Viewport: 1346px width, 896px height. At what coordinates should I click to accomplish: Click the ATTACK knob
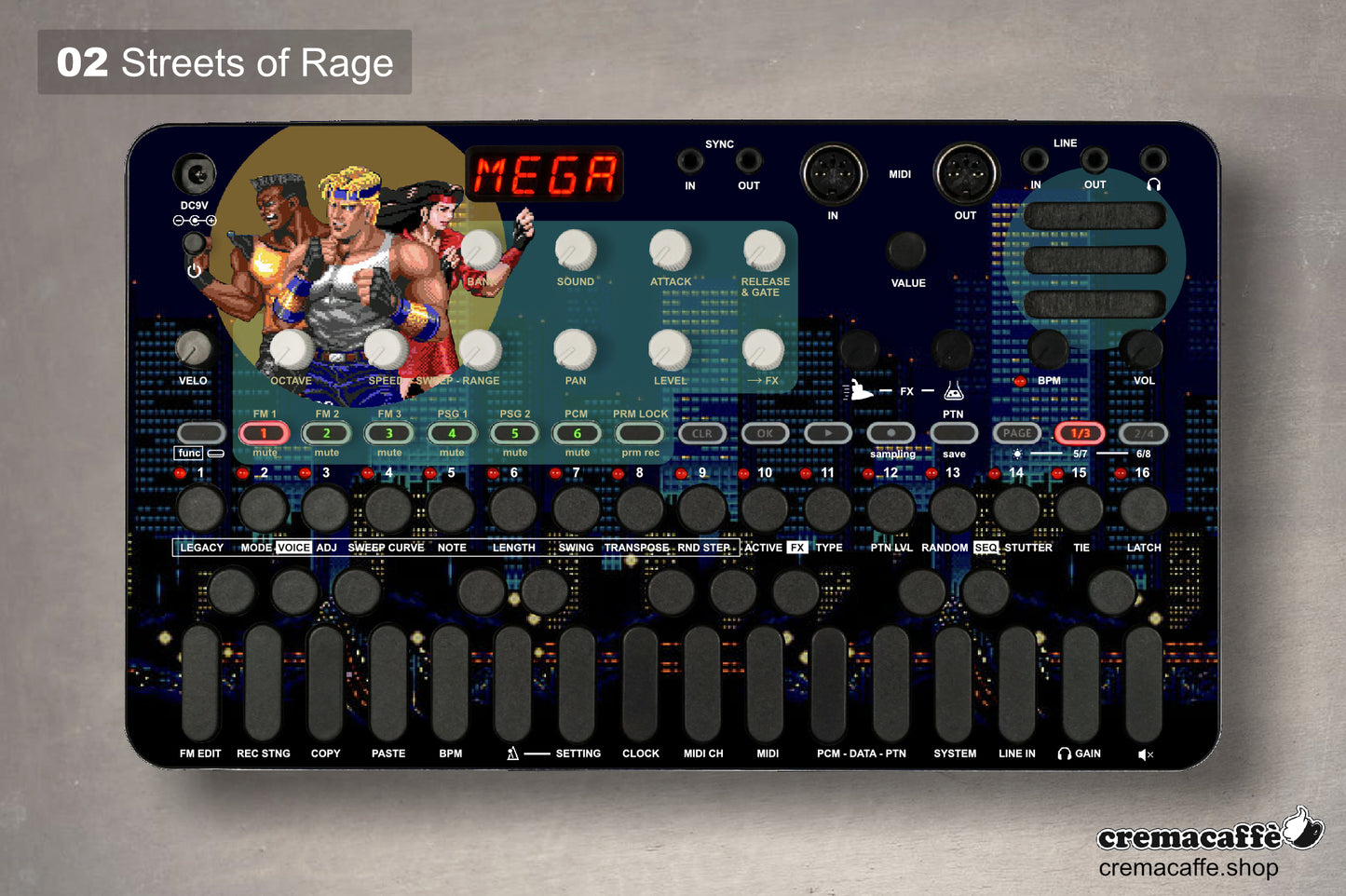(x=670, y=250)
